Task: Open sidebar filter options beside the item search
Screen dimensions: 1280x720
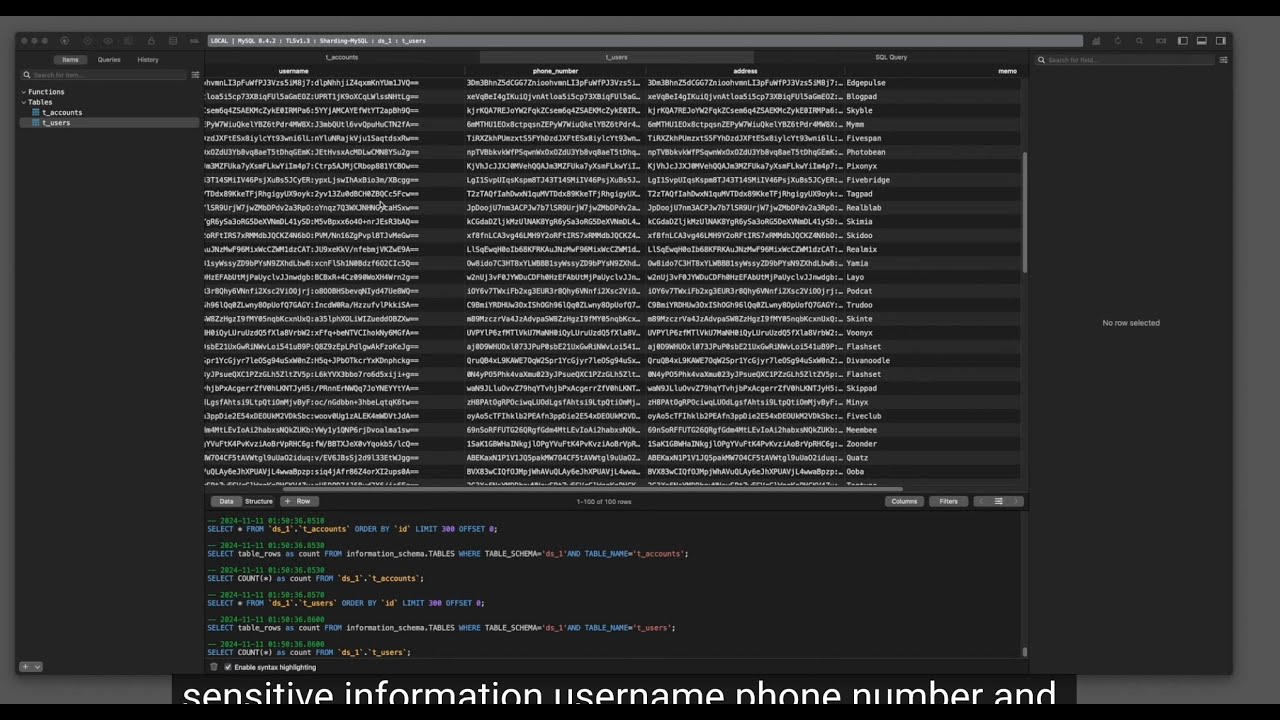Action: pyautogui.click(x=195, y=75)
